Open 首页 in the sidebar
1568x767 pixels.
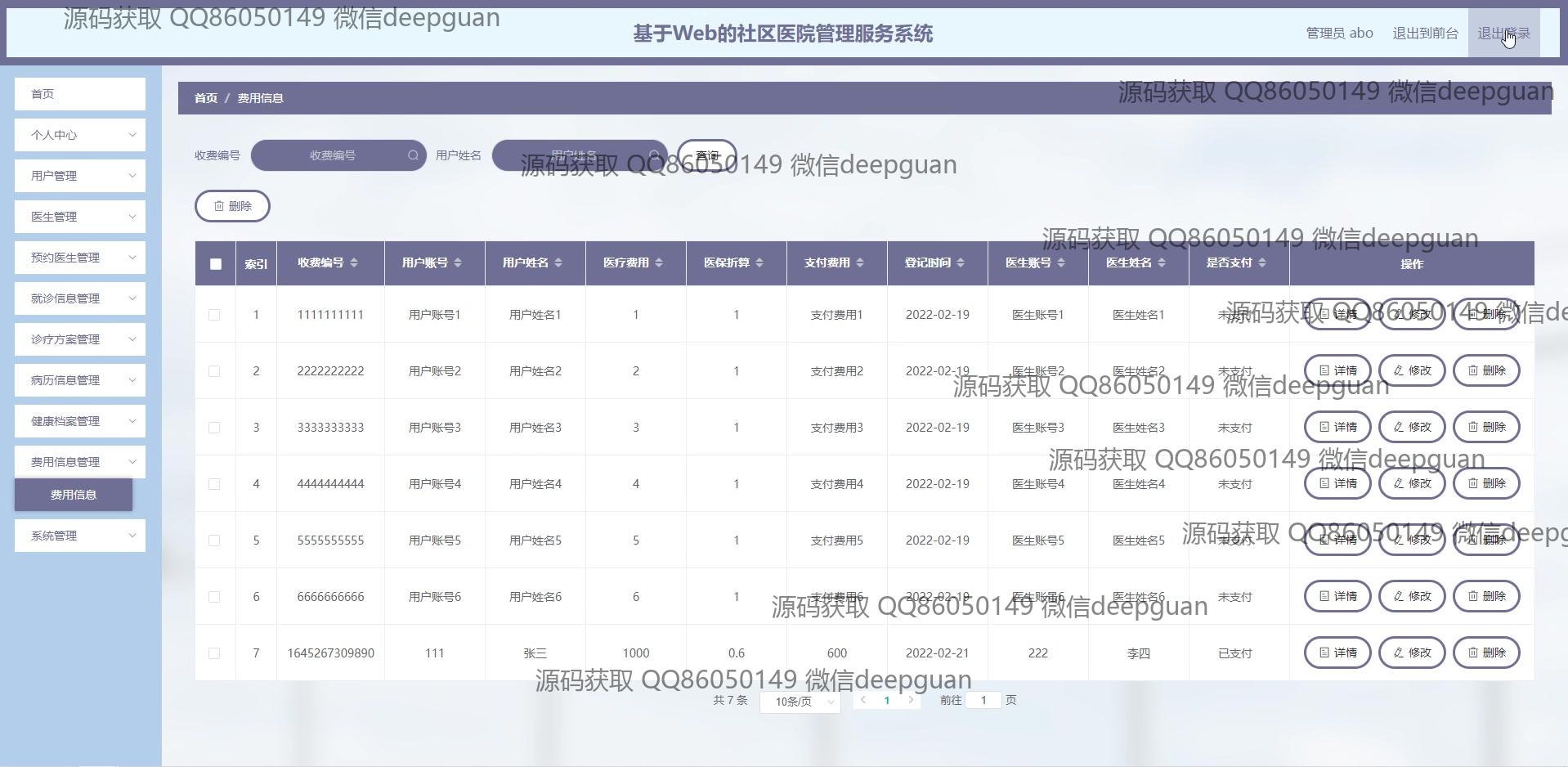click(80, 94)
